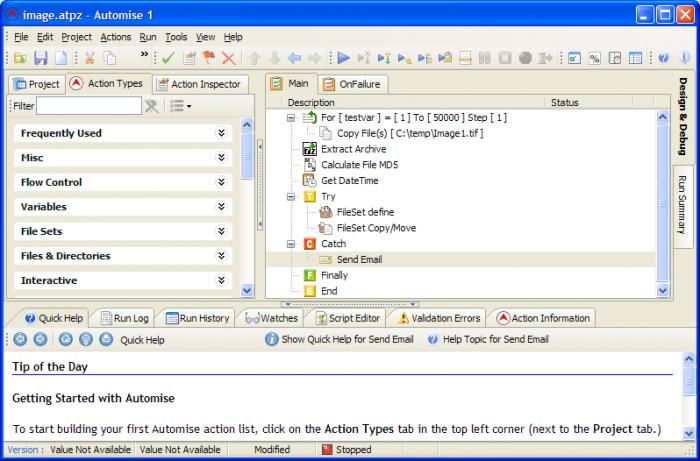Image resolution: width=700 pixels, height=461 pixels.
Task: Open the Watches tab
Action: pyautogui.click(x=272, y=318)
